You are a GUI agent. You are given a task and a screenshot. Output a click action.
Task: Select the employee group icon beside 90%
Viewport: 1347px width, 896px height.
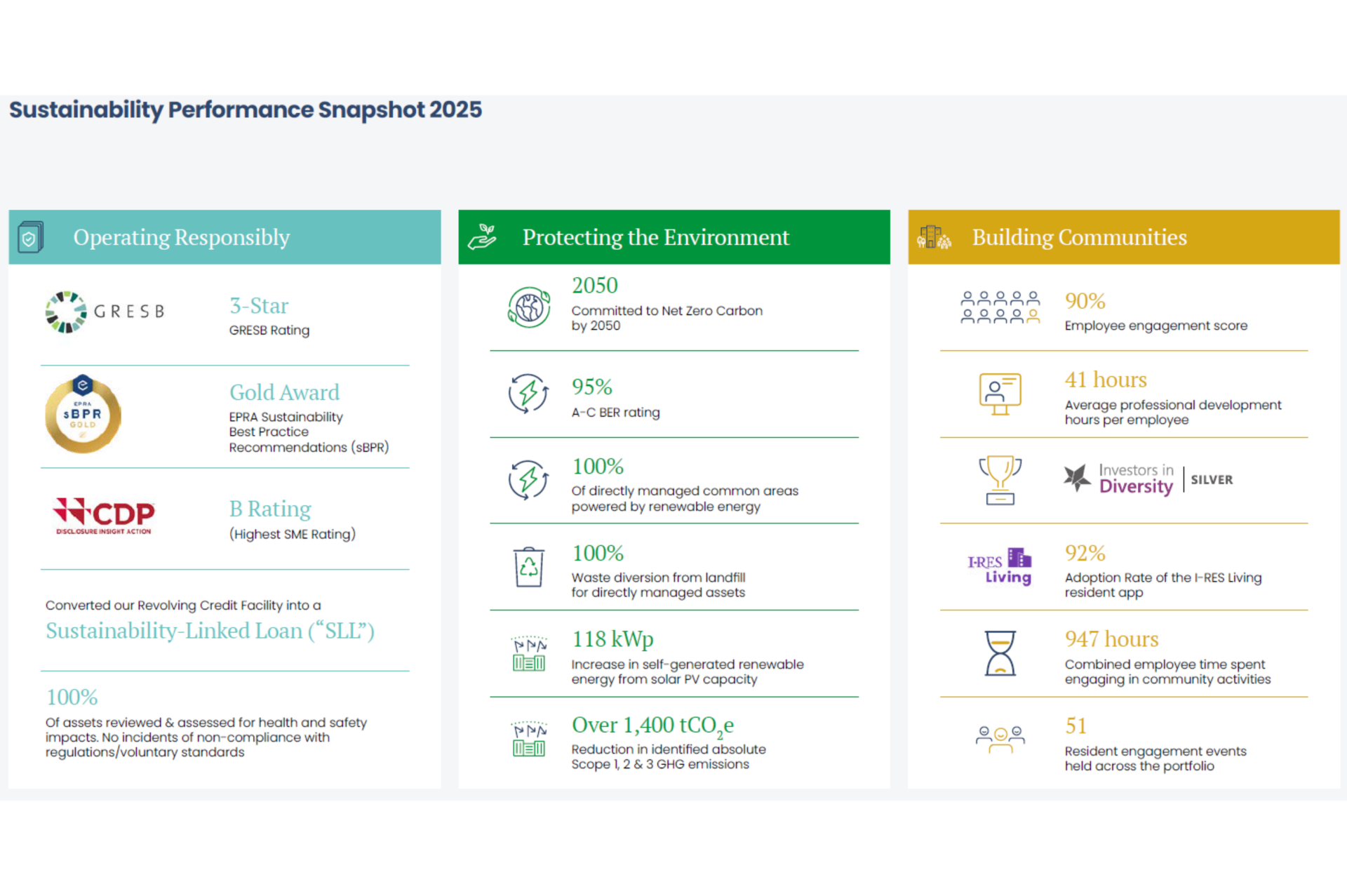pyautogui.click(x=1000, y=307)
